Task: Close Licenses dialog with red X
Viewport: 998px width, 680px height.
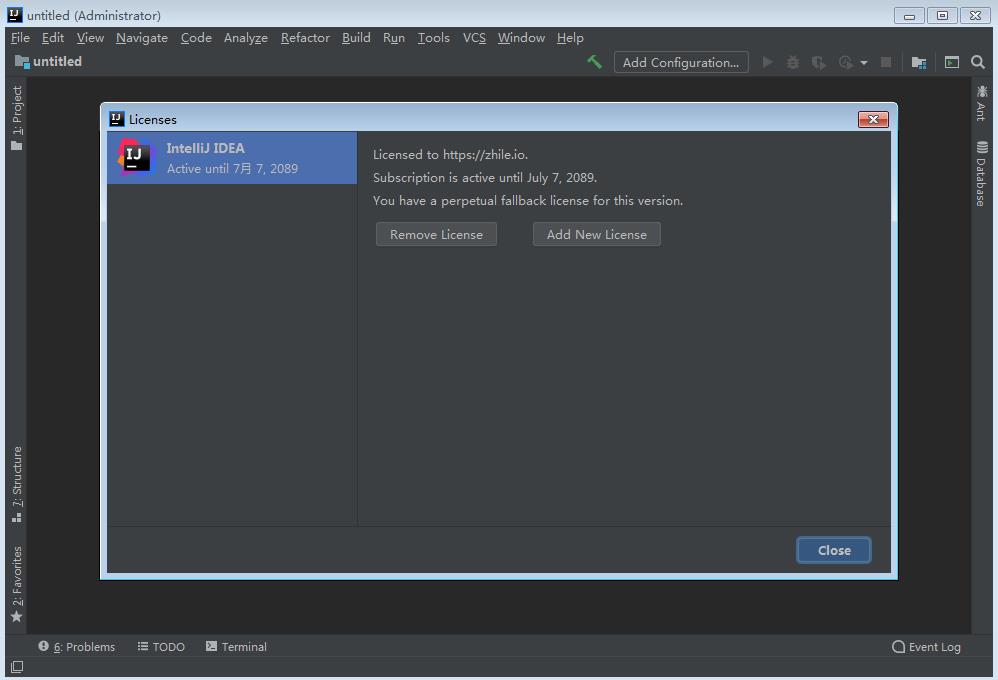Action: 873,119
